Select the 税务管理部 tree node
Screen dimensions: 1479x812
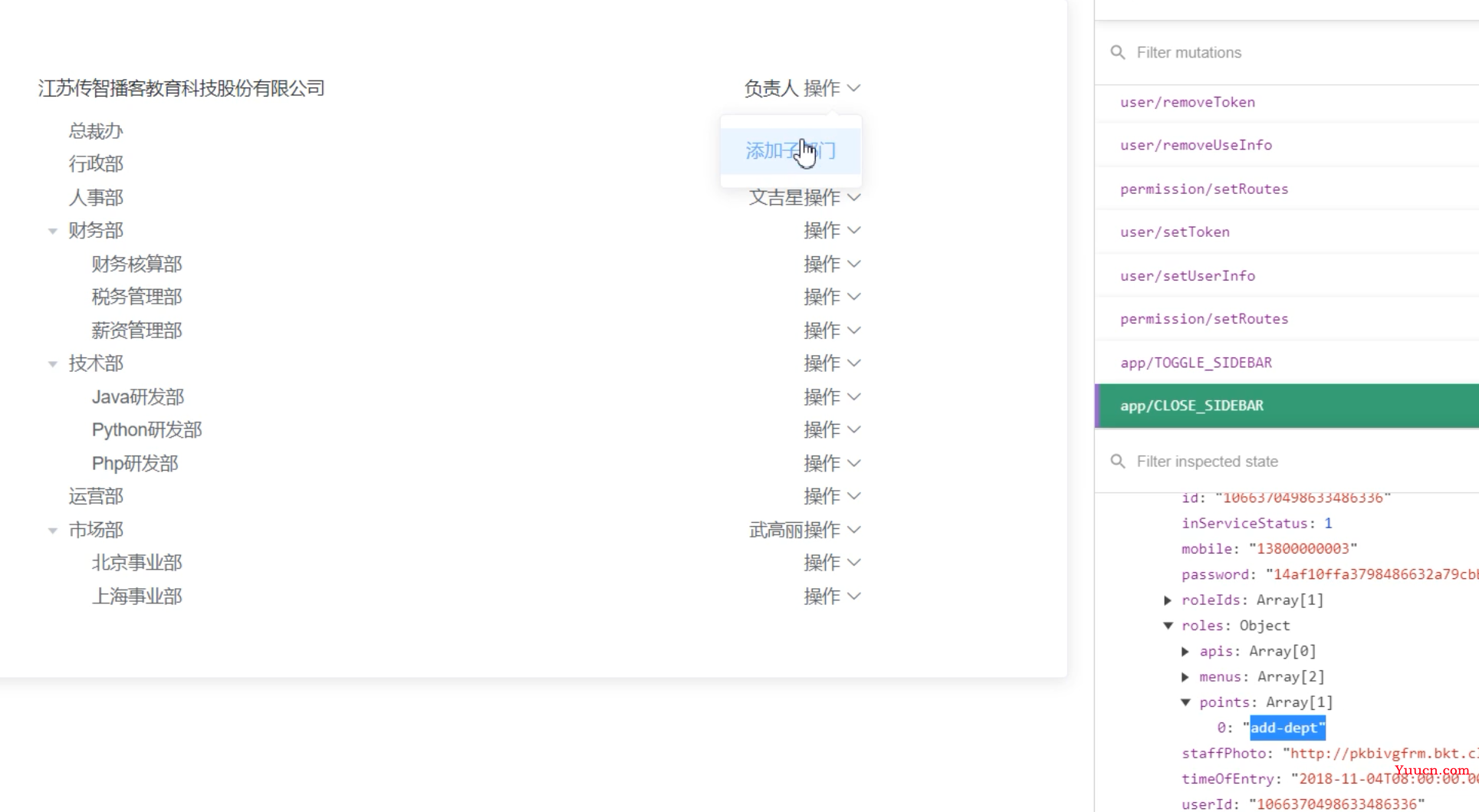[x=136, y=297]
